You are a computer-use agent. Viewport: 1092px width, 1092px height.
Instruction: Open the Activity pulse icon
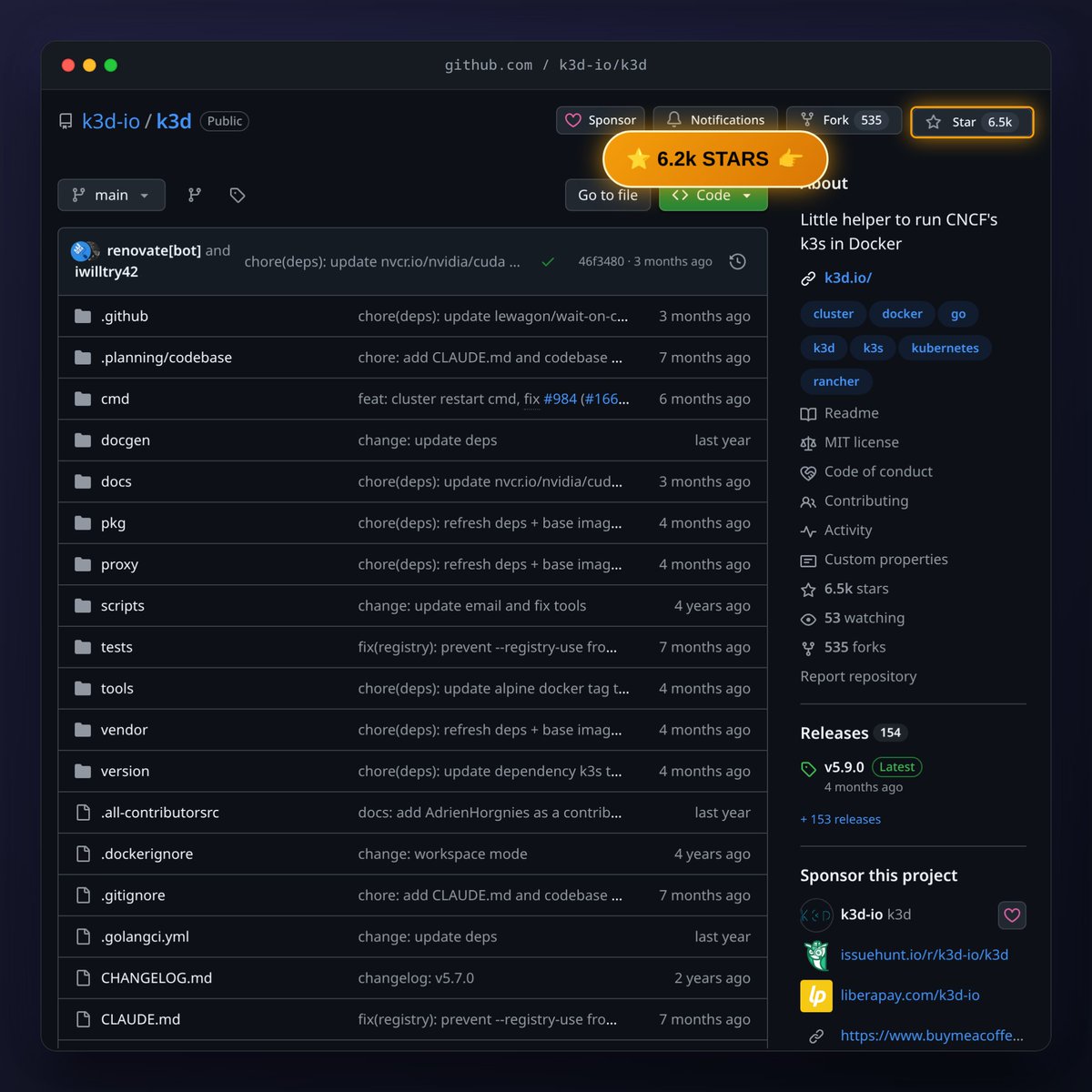click(808, 531)
